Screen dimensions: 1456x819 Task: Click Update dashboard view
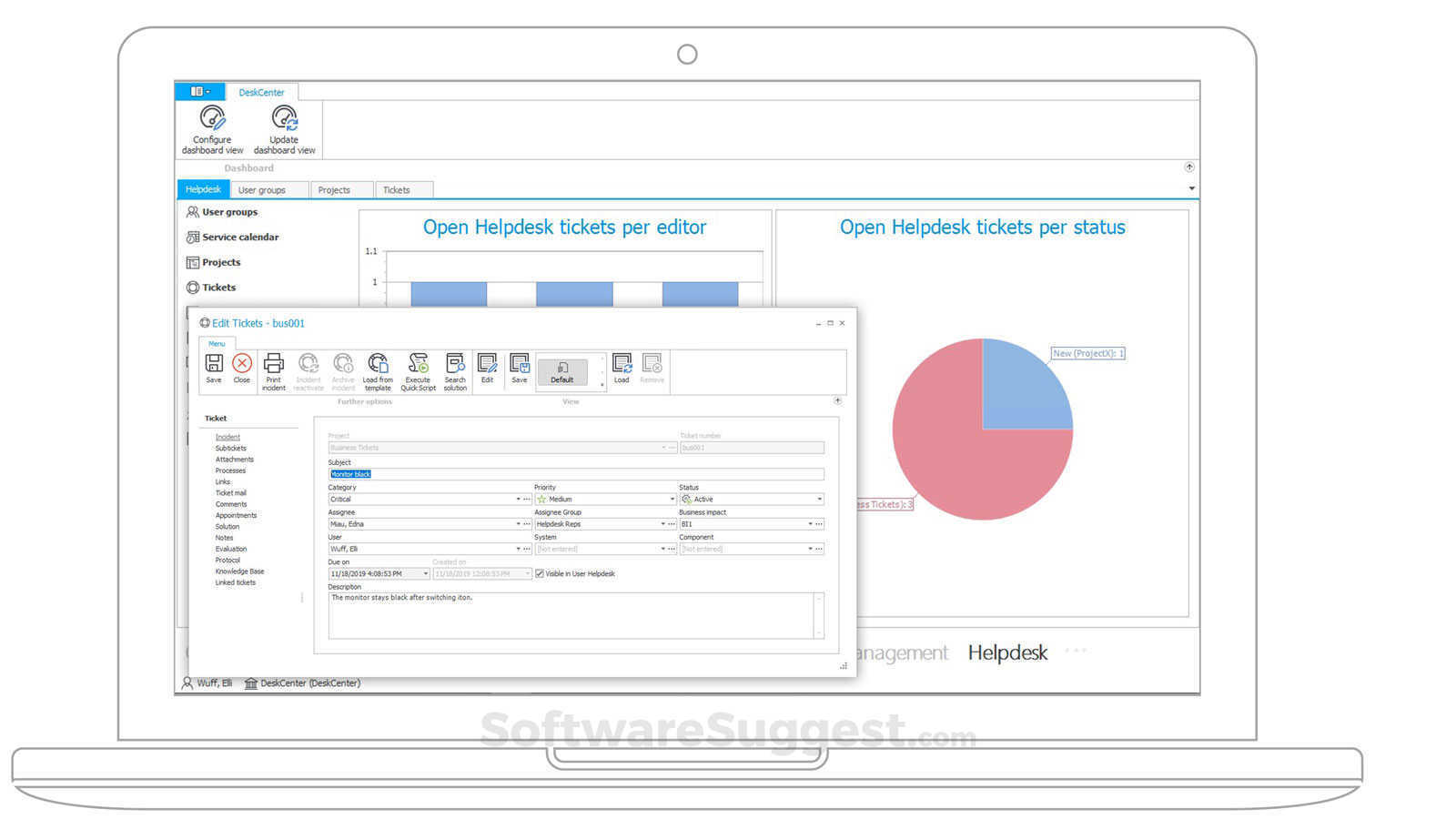pyautogui.click(x=284, y=126)
